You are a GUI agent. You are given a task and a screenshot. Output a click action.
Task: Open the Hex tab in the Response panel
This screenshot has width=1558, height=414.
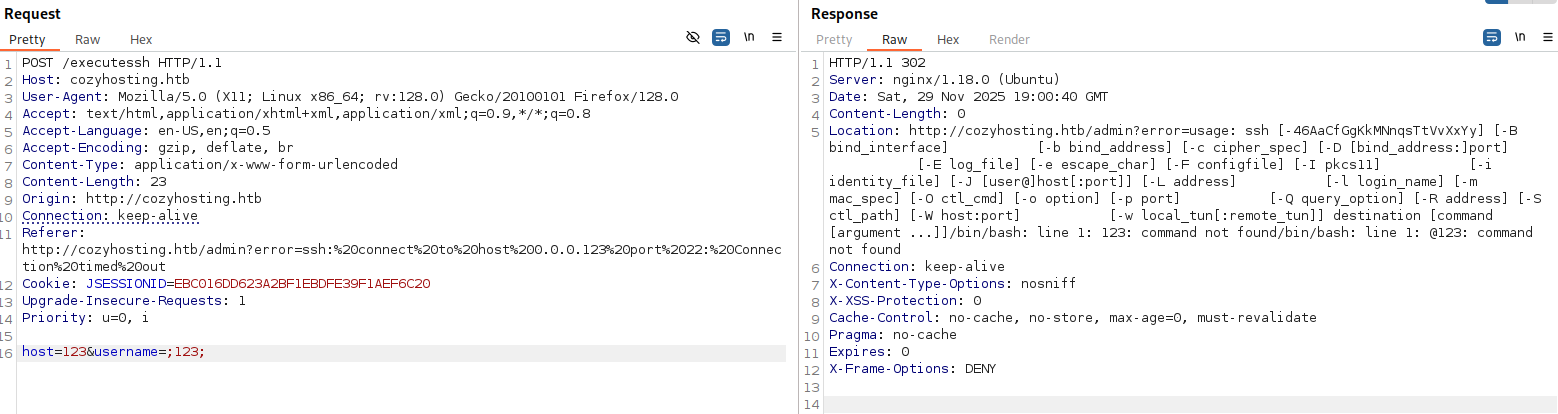click(947, 40)
